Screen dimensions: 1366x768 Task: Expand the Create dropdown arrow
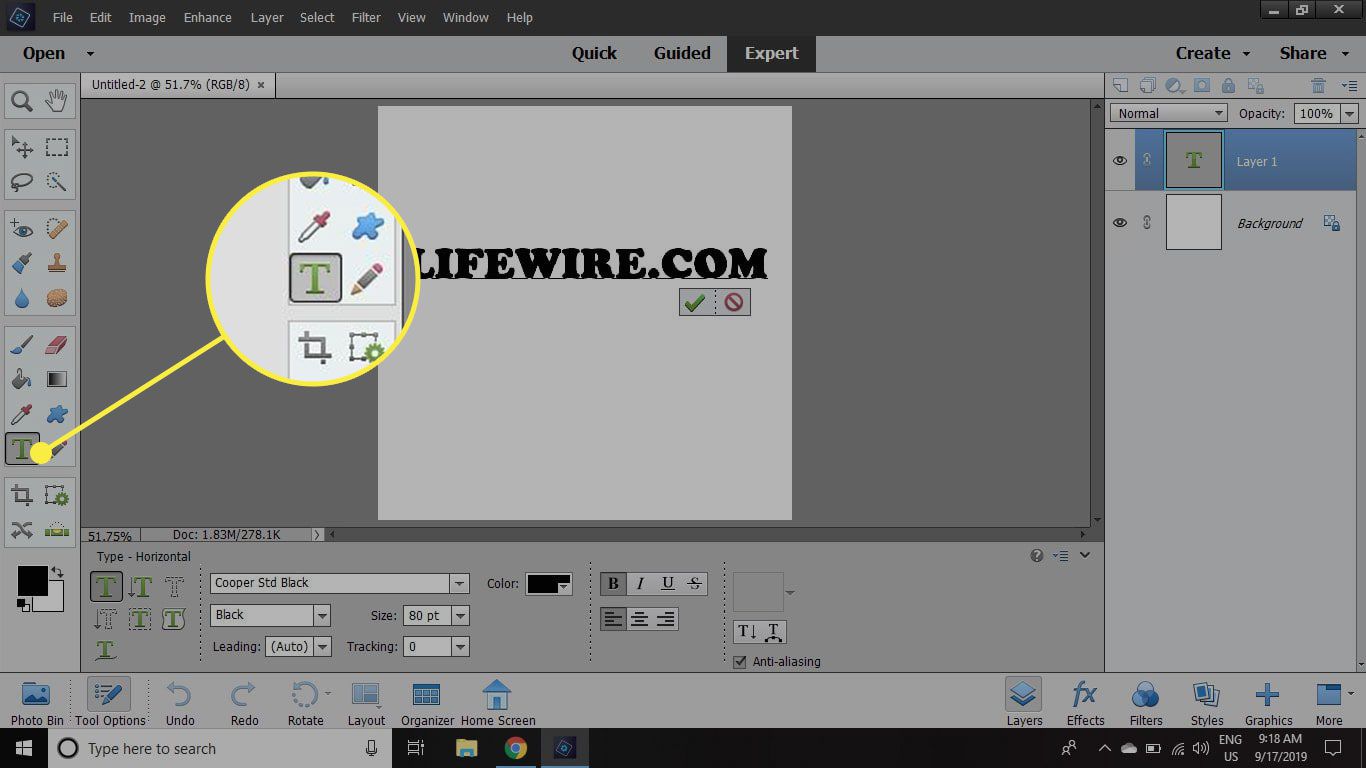pyautogui.click(x=1246, y=54)
